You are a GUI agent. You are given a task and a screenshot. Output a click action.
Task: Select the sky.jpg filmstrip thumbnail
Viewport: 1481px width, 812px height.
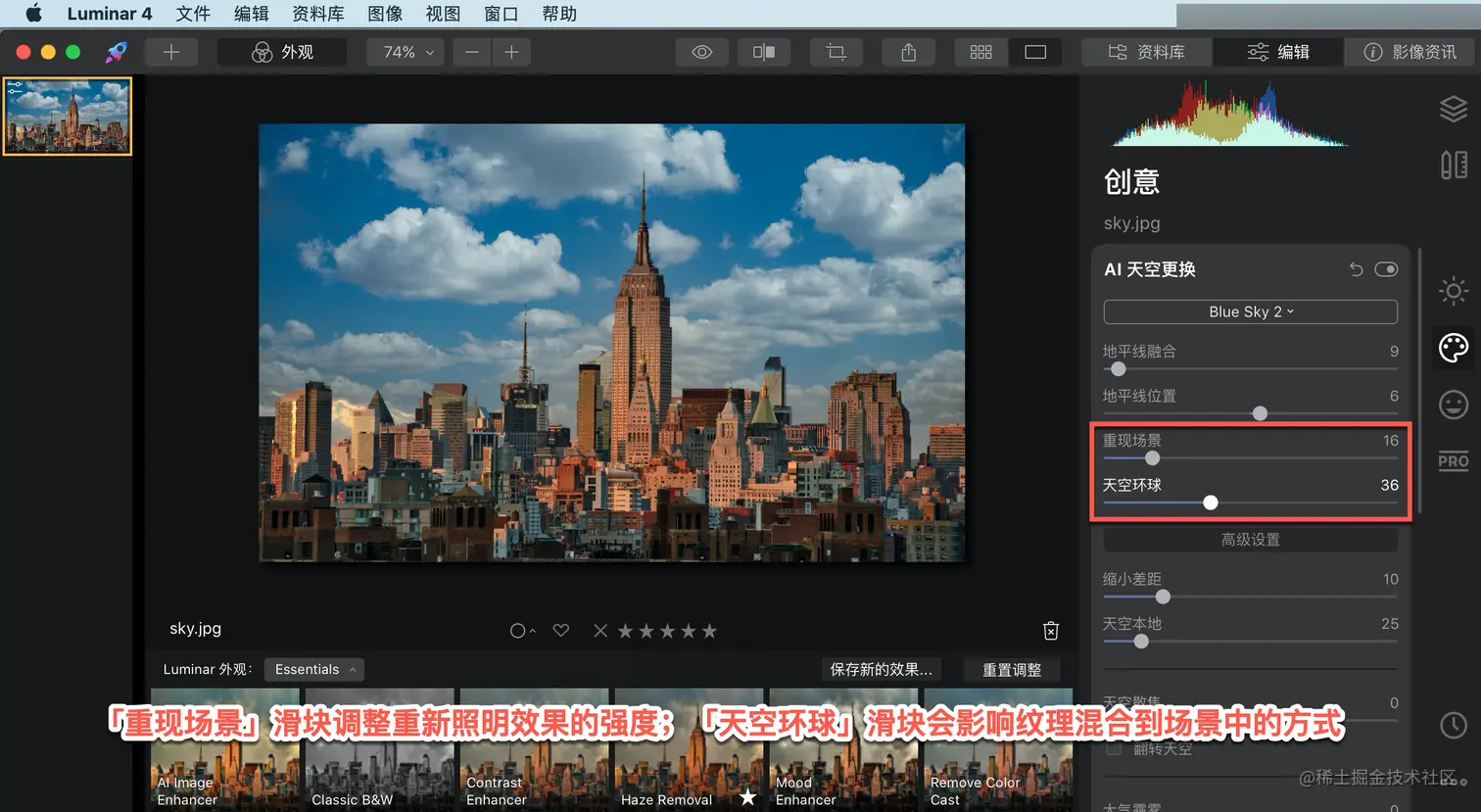(x=68, y=117)
